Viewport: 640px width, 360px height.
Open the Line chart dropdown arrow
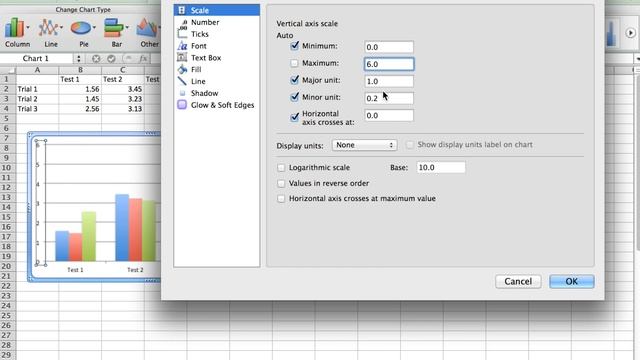[61, 28]
